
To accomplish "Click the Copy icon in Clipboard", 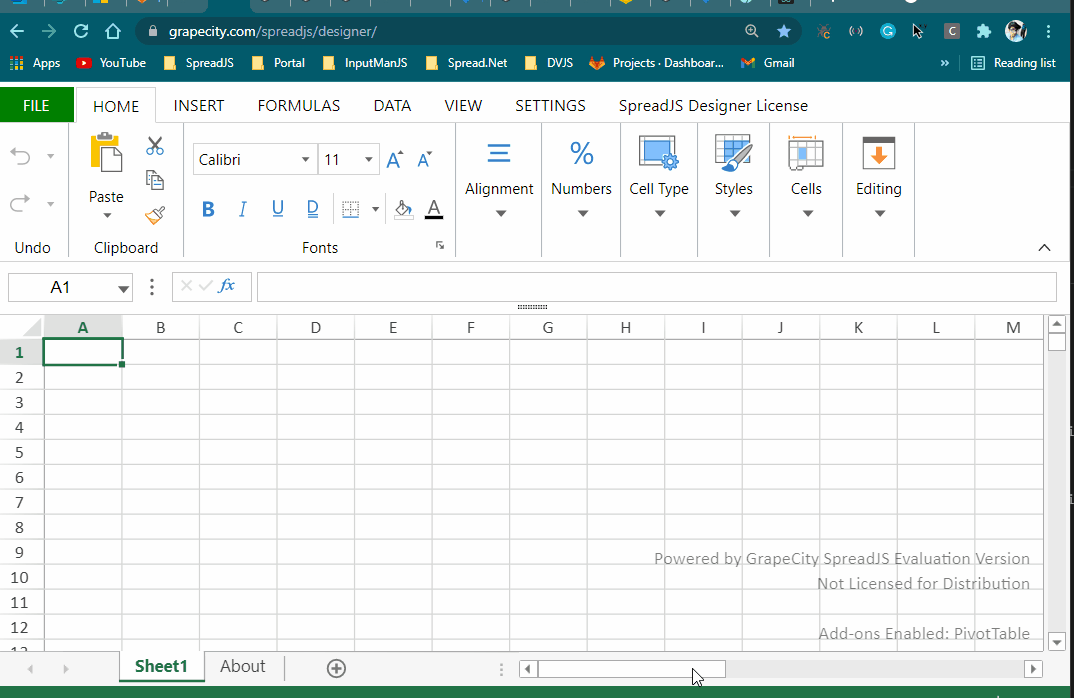I will tap(155, 180).
